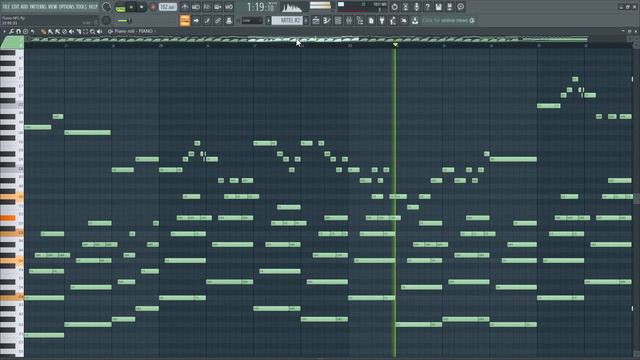Open the EDIT menu
This screenshot has height=360, width=640.
[15, 7]
